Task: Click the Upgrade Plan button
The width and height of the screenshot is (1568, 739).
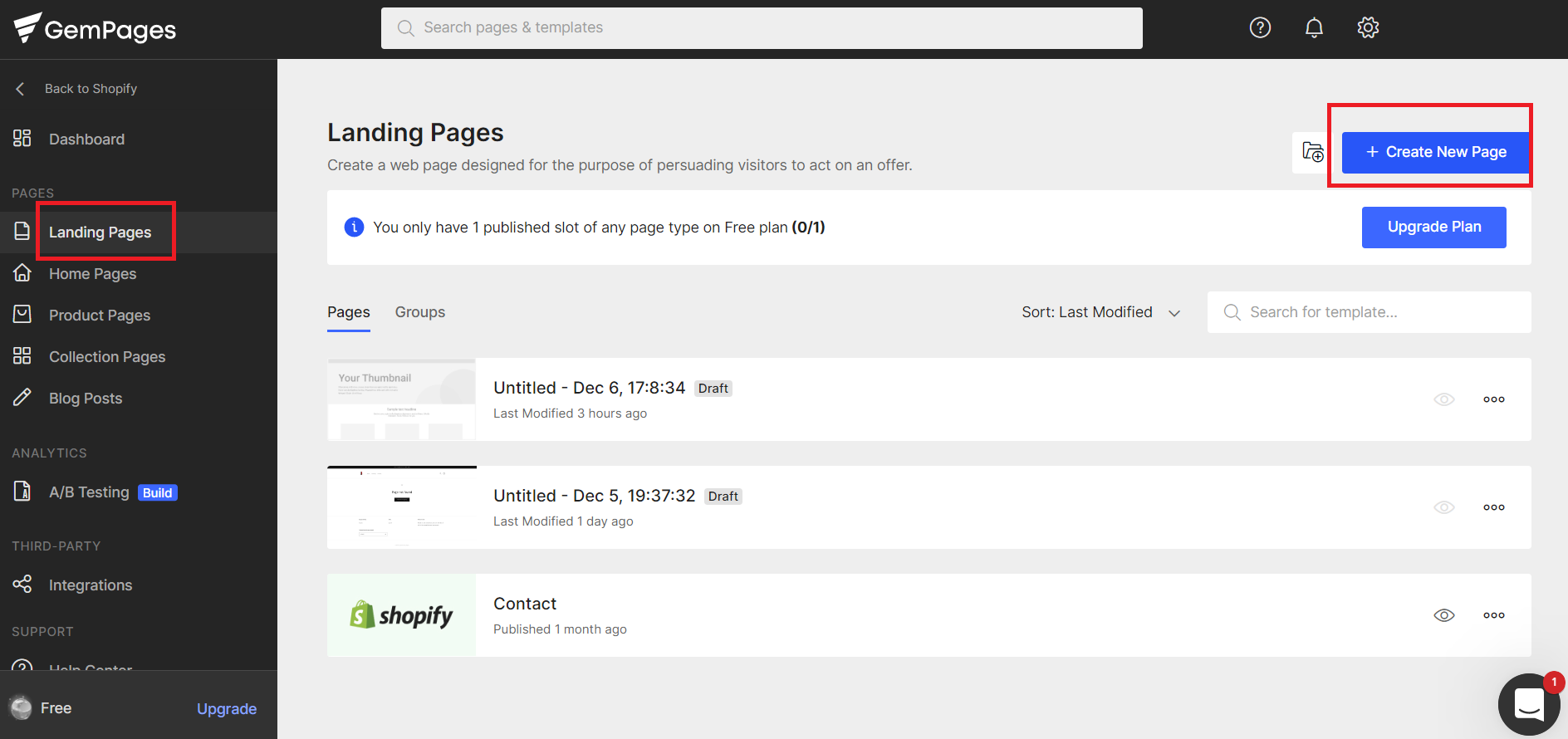Action: pyautogui.click(x=1434, y=227)
